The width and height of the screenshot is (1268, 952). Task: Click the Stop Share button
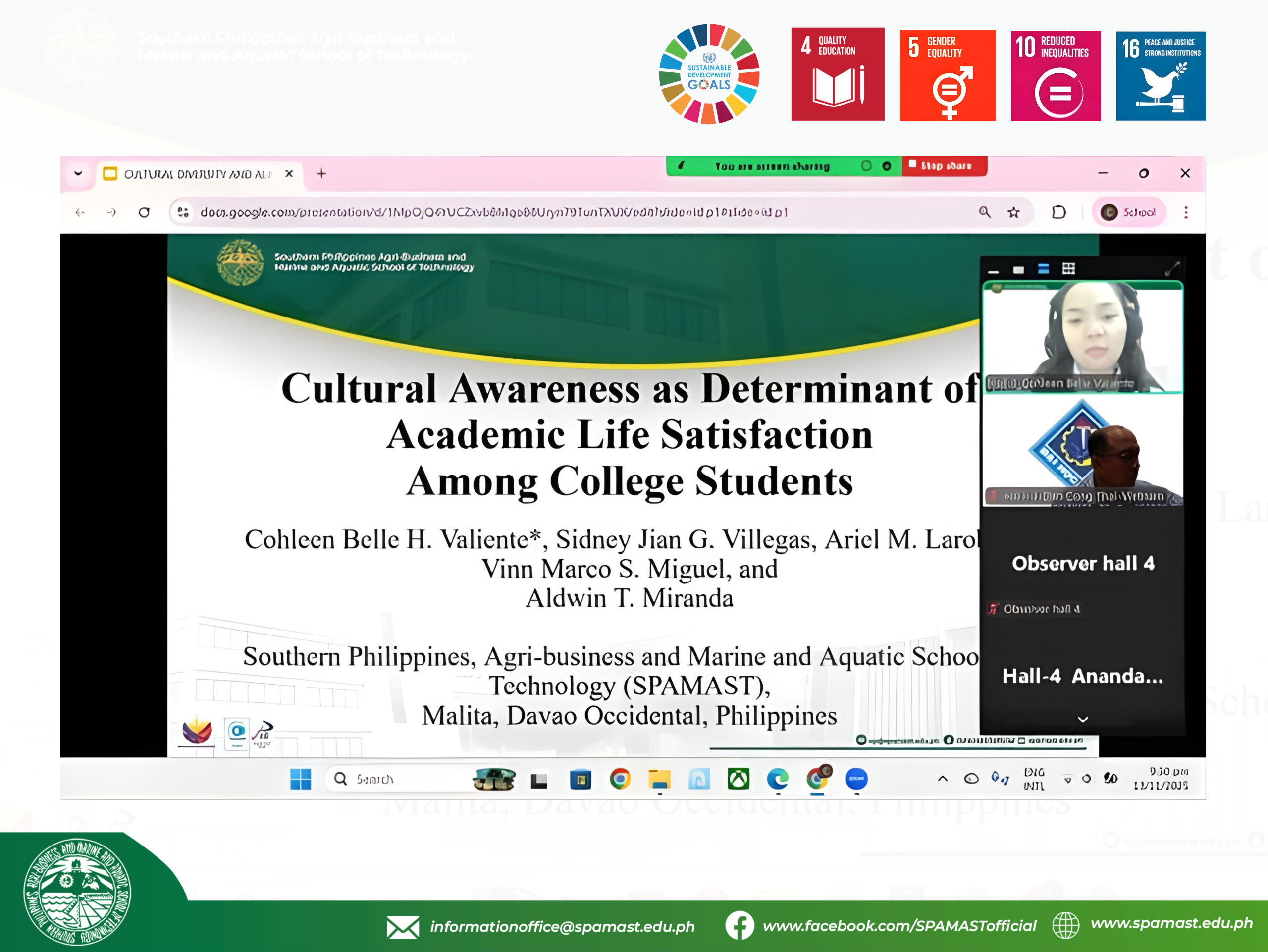944,166
